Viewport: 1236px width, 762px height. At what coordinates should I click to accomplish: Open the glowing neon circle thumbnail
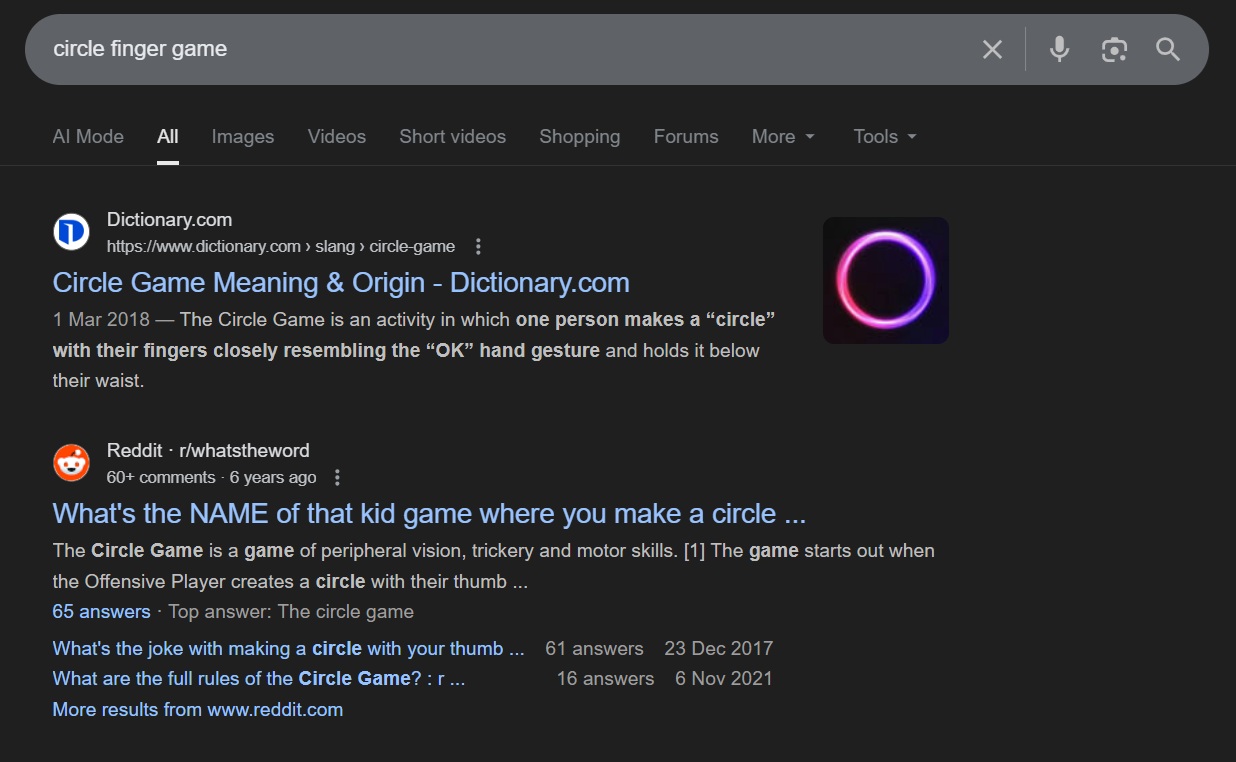886,280
